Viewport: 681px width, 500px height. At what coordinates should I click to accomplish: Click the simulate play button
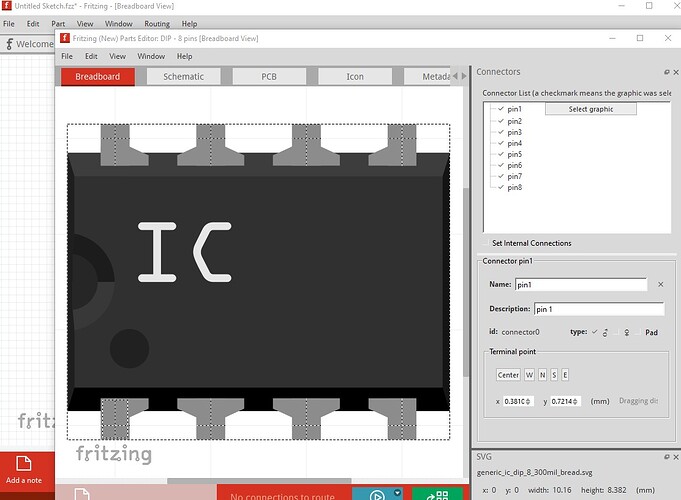tap(377, 495)
